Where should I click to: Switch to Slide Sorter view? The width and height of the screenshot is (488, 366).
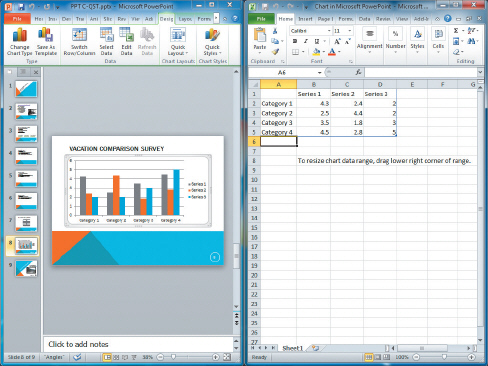[116, 357]
